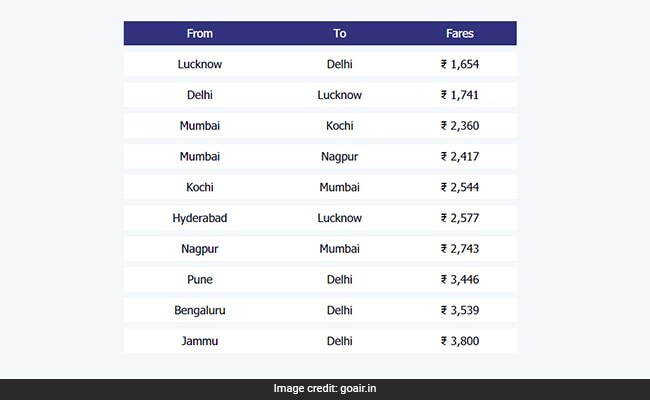Select the ₹ 1,741 fare
Image resolution: width=650 pixels, height=400 pixels.
point(460,95)
